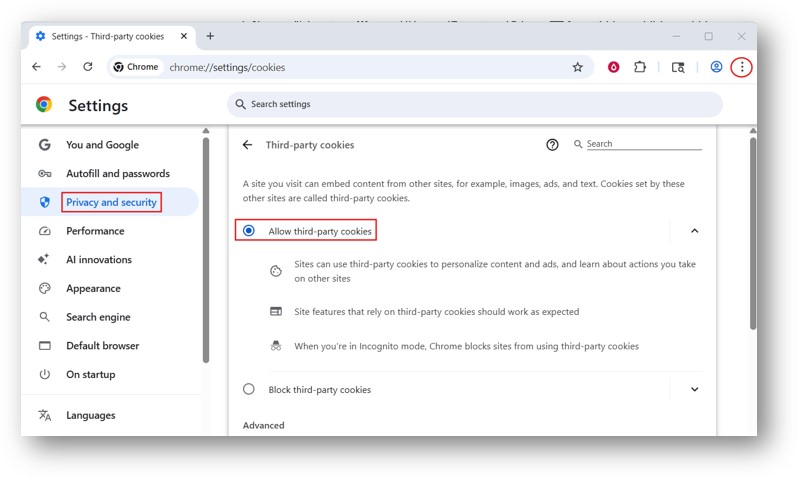Reload the current page
The width and height of the screenshot is (799, 478).
(88, 67)
